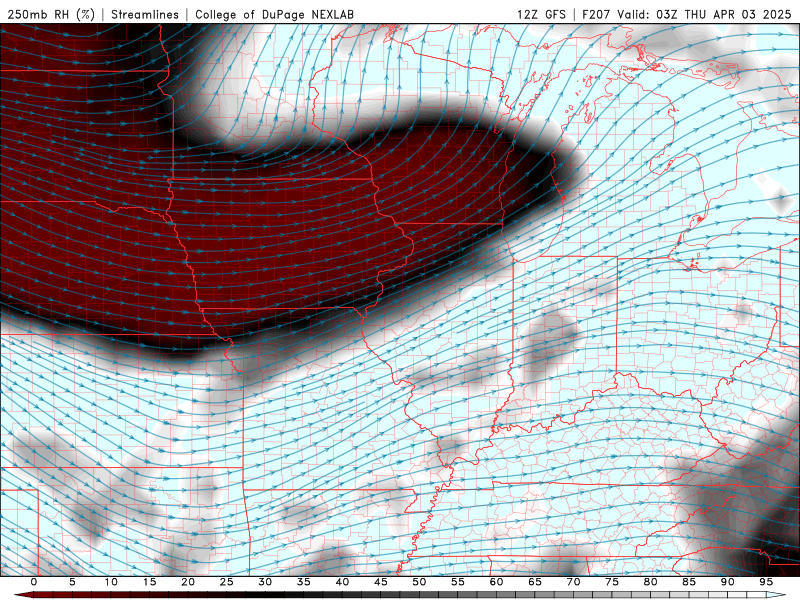Select the 'Streamlines' label in header
The width and height of the screenshot is (800, 600).
click(145, 14)
